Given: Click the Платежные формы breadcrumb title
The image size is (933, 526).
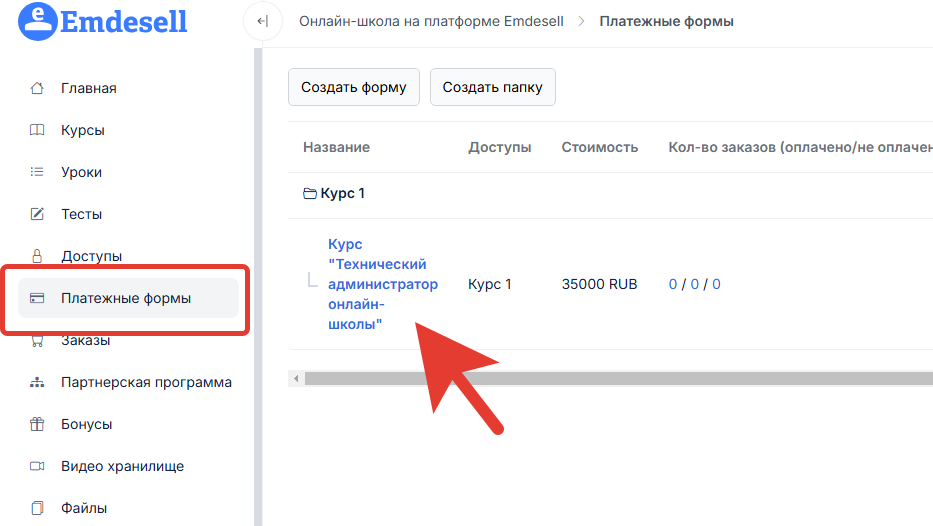Looking at the screenshot, I should click(666, 21).
